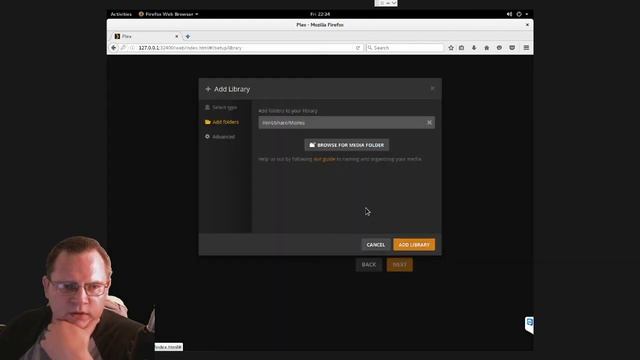Open a new tab with plus icon
Screen dimensions: 640x360
pyautogui.click(x=188, y=36)
